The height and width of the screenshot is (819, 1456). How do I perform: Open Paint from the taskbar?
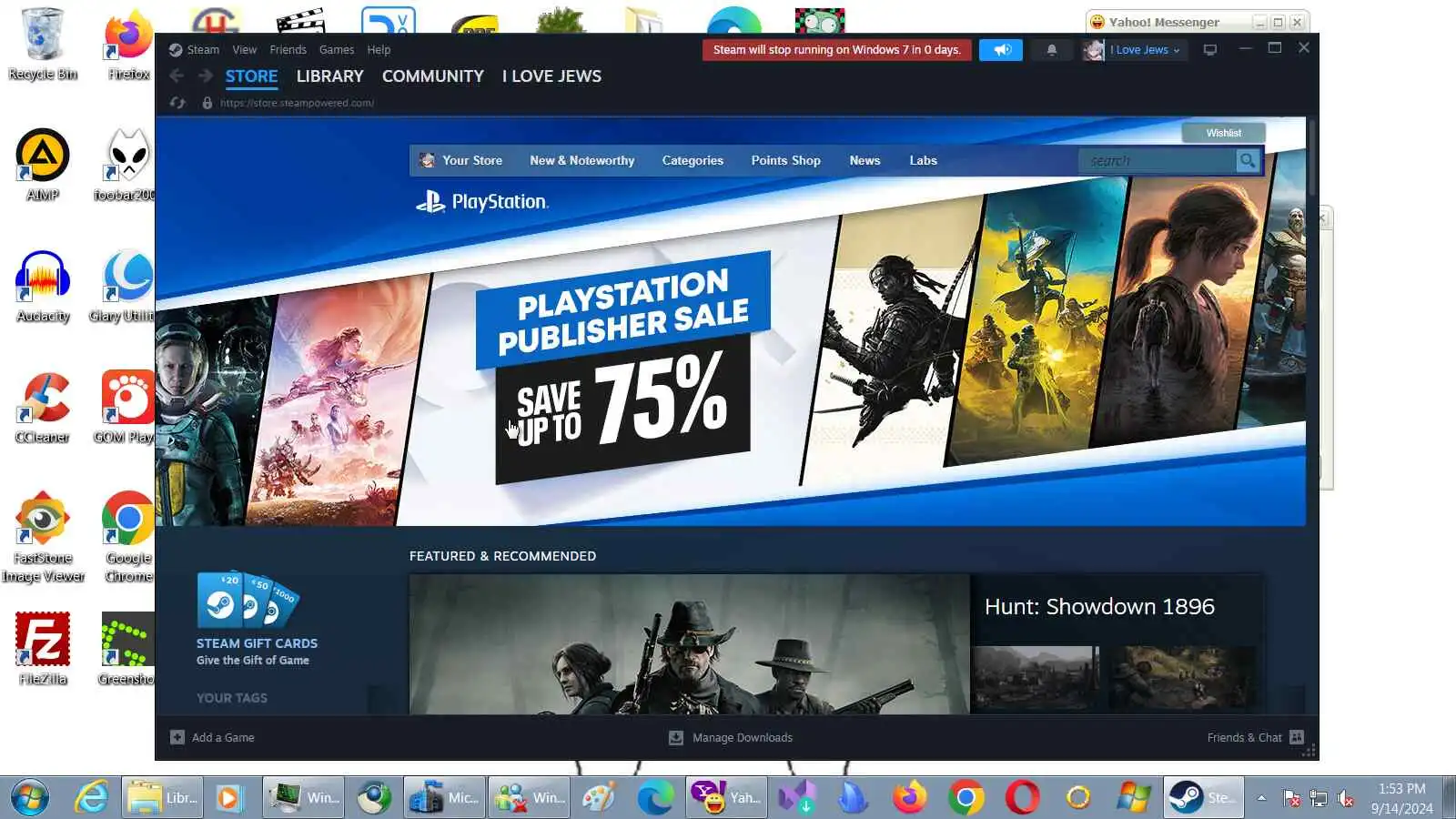coord(599,798)
